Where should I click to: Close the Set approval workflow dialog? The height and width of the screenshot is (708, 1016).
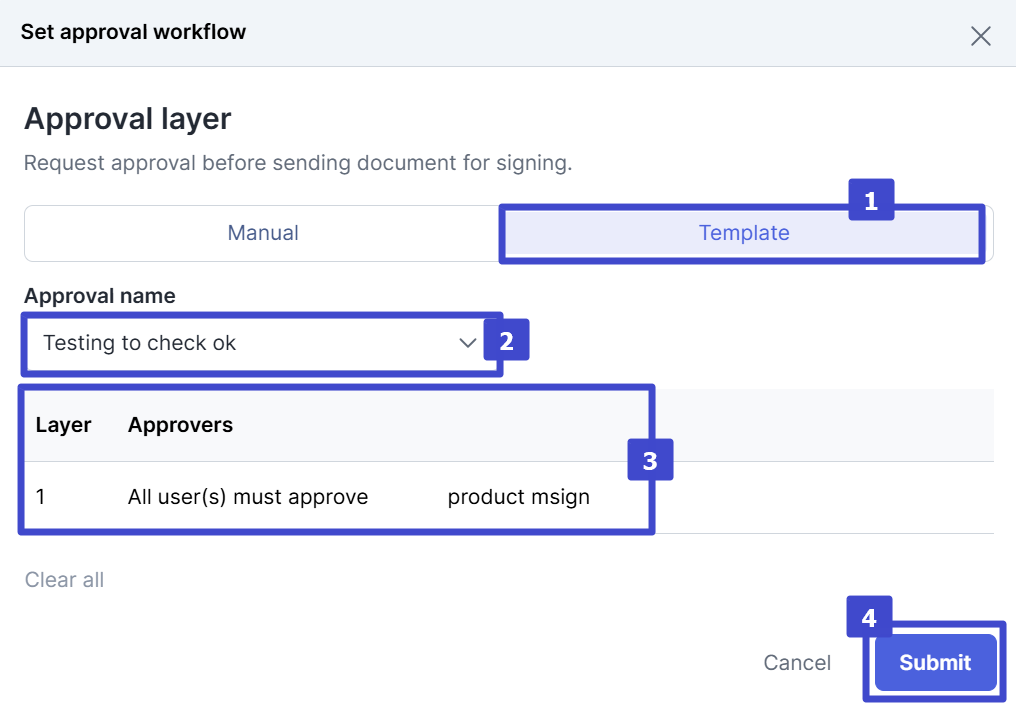(x=980, y=37)
